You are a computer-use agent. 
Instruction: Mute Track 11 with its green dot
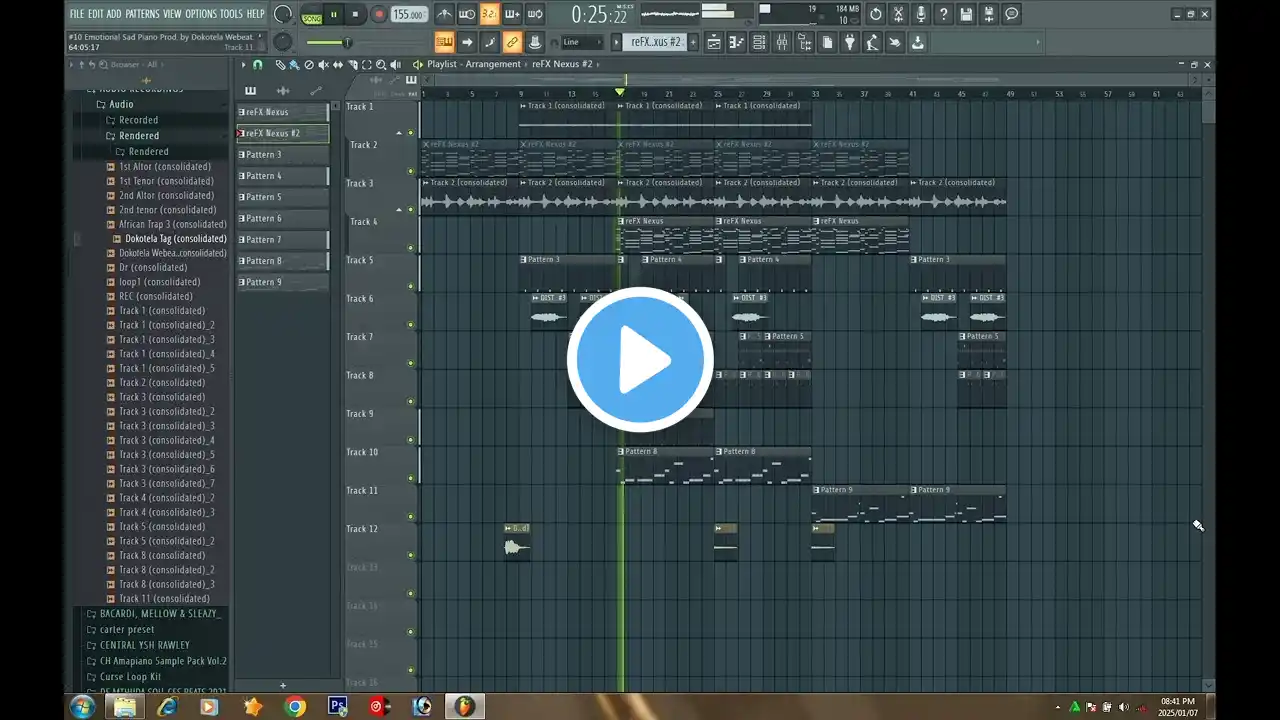[x=410, y=517]
